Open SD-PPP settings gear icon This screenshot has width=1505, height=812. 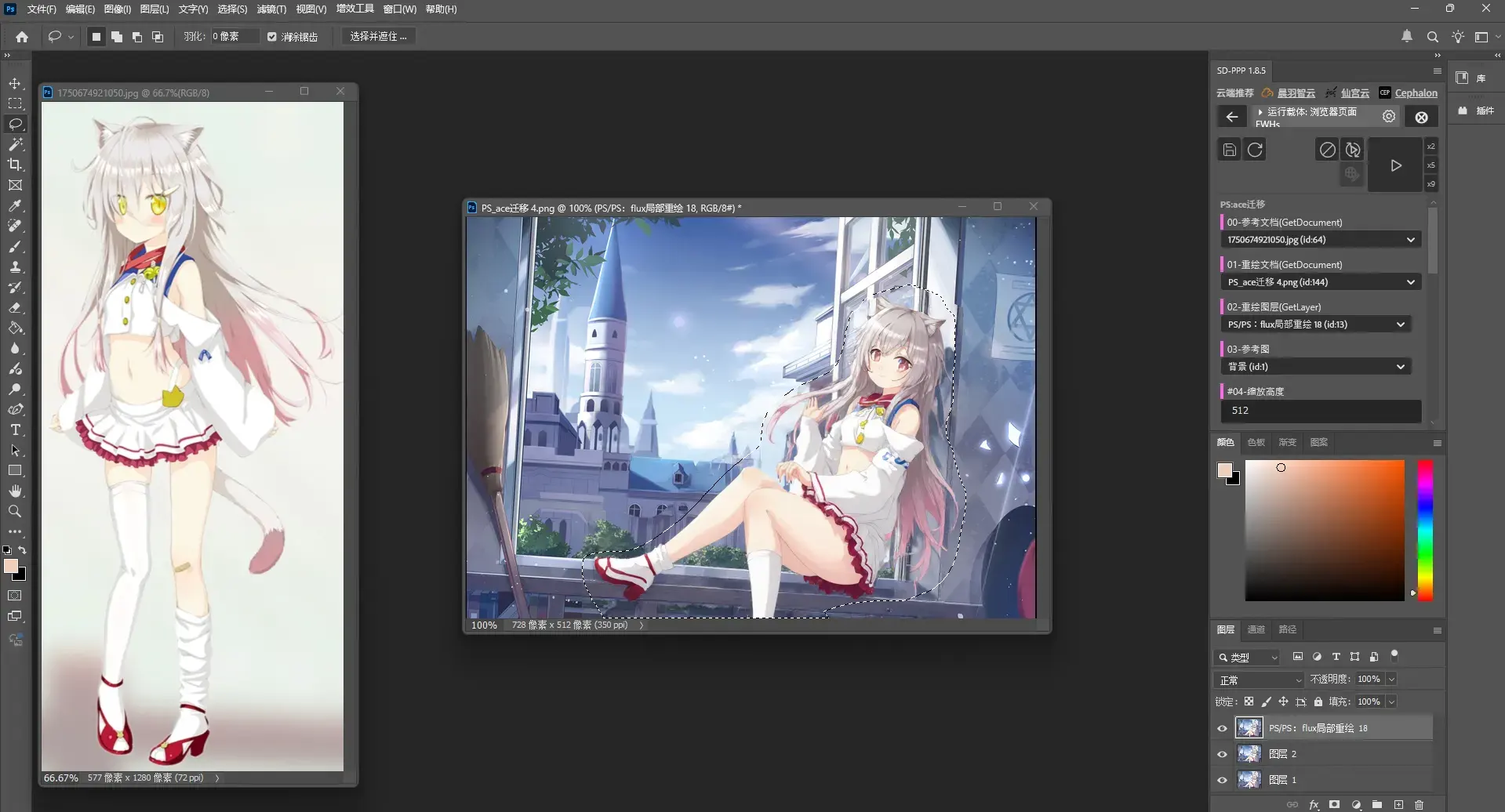pos(1389,117)
